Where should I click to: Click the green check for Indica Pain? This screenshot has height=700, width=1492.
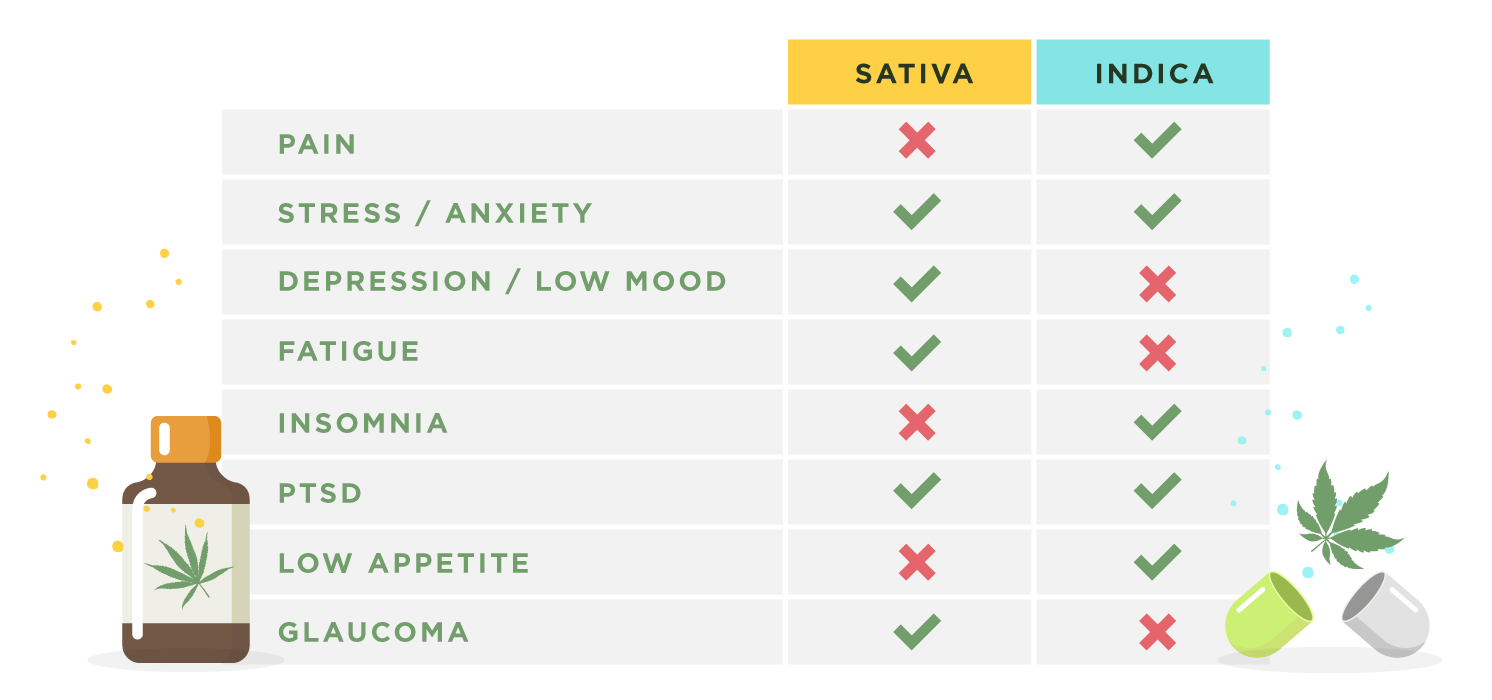click(1157, 141)
